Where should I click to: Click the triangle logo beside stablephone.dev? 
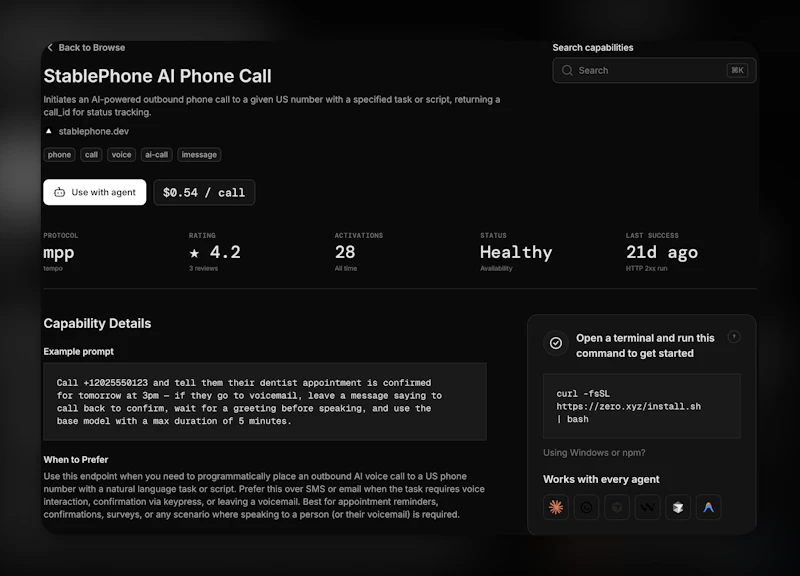click(48, 131)
